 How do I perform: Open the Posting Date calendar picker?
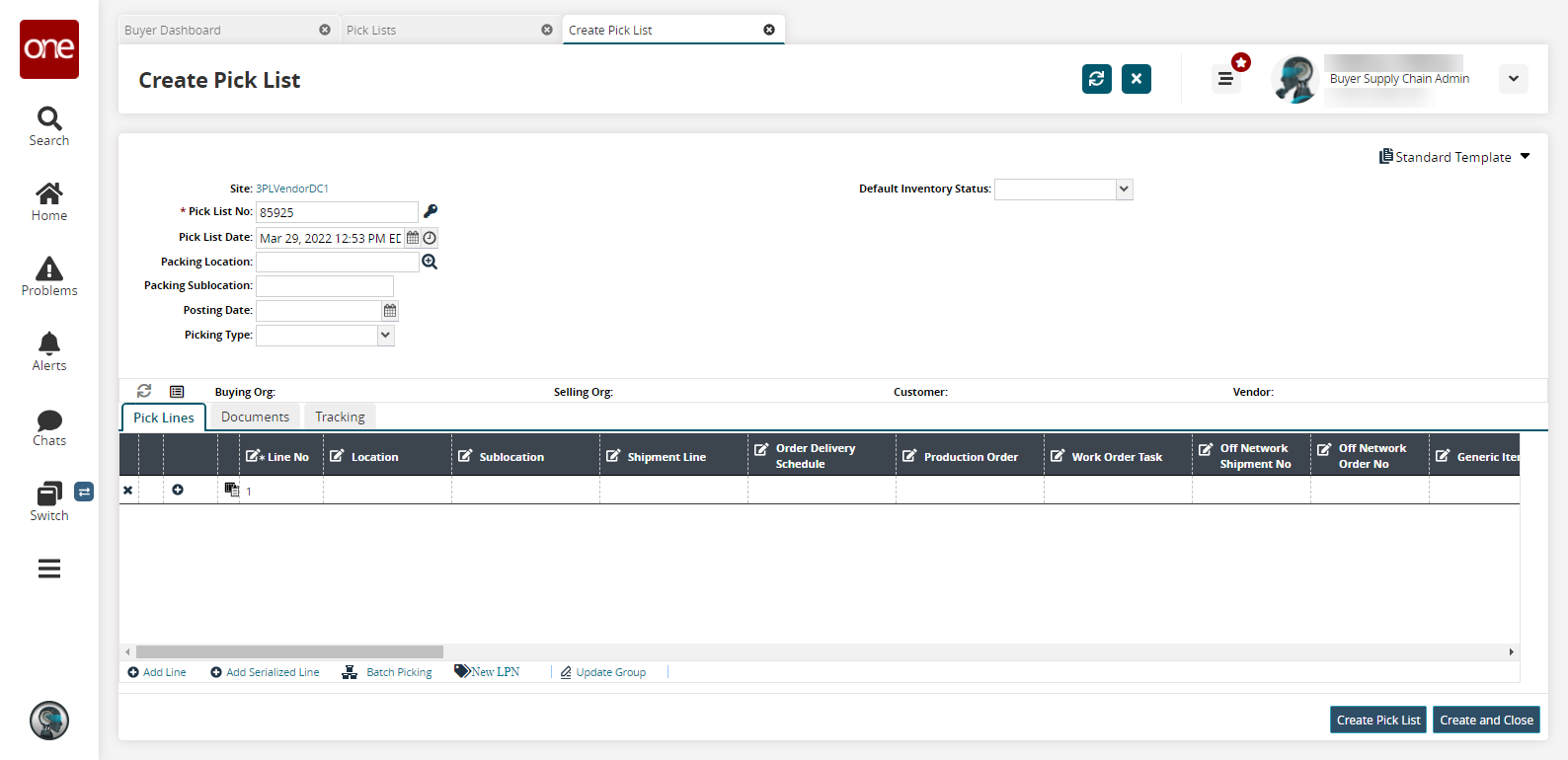tap(390, 311)
